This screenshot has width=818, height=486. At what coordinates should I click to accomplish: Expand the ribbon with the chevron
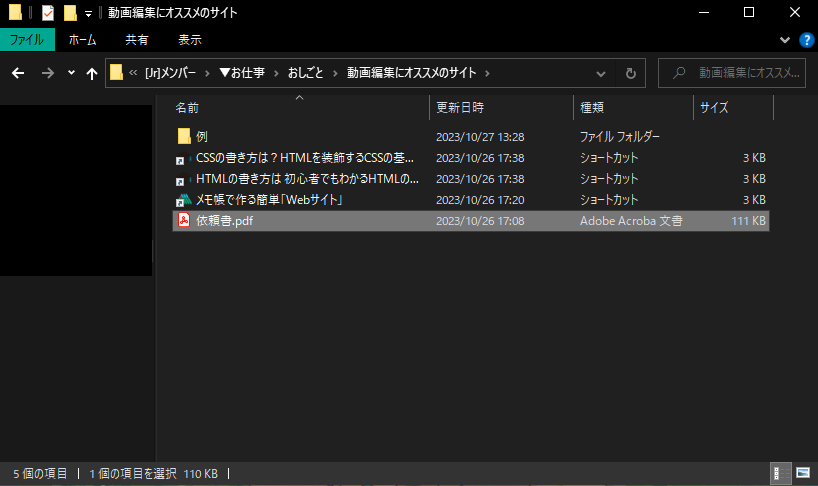tap(785, 40)
